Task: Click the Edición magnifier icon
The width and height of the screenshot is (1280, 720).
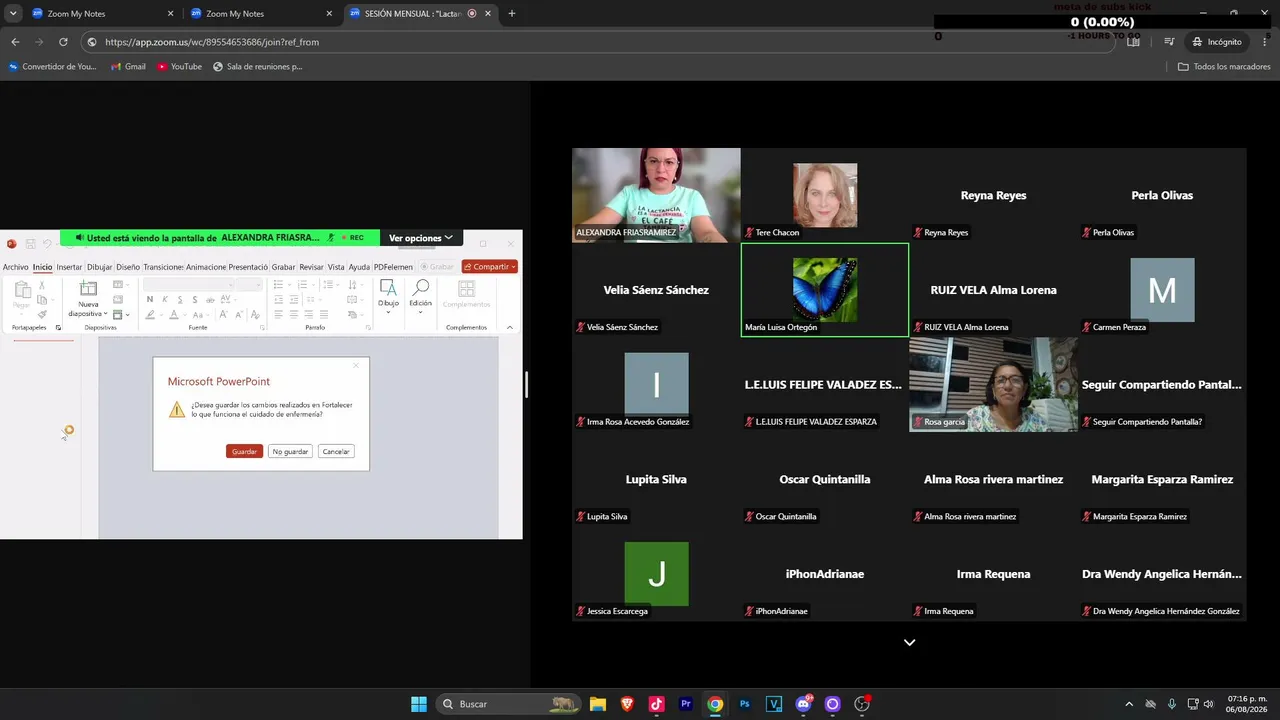Action: point(421,287)
